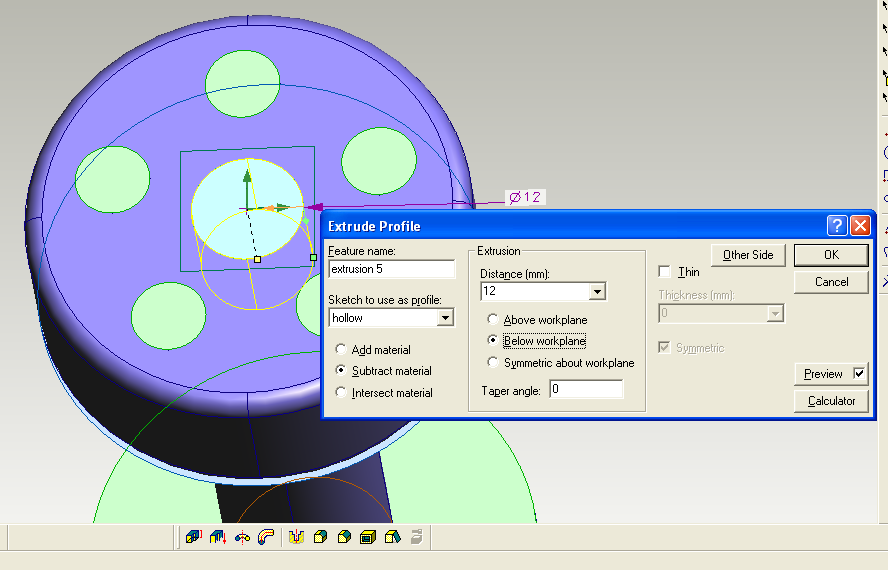
Task: Select the Sweep pipe-shaped tool icon
Action: [266, 537]
